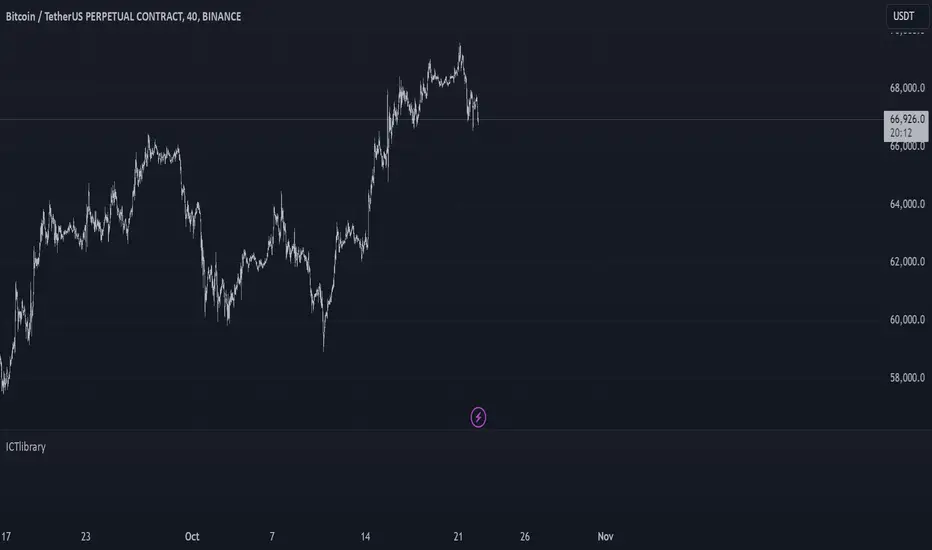Click the 66,926.0 current price label
The height and width of the screenshot is (550, 932).
pos(904,118)
